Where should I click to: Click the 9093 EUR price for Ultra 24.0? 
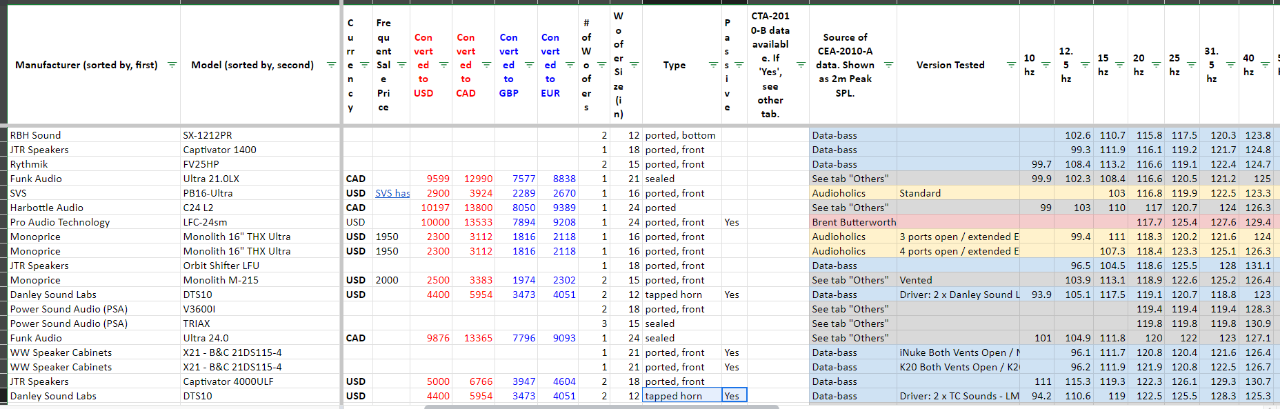pos(557,338)
